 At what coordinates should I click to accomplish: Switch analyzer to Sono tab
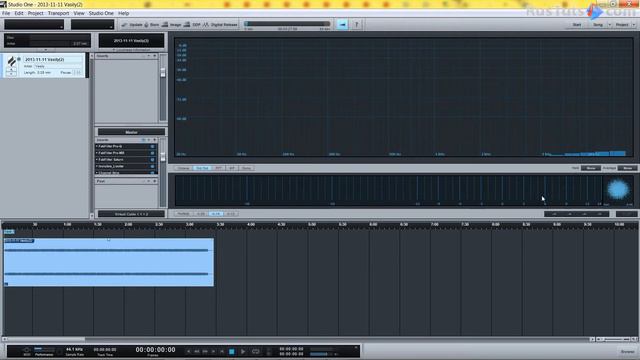tap(246, 168)
